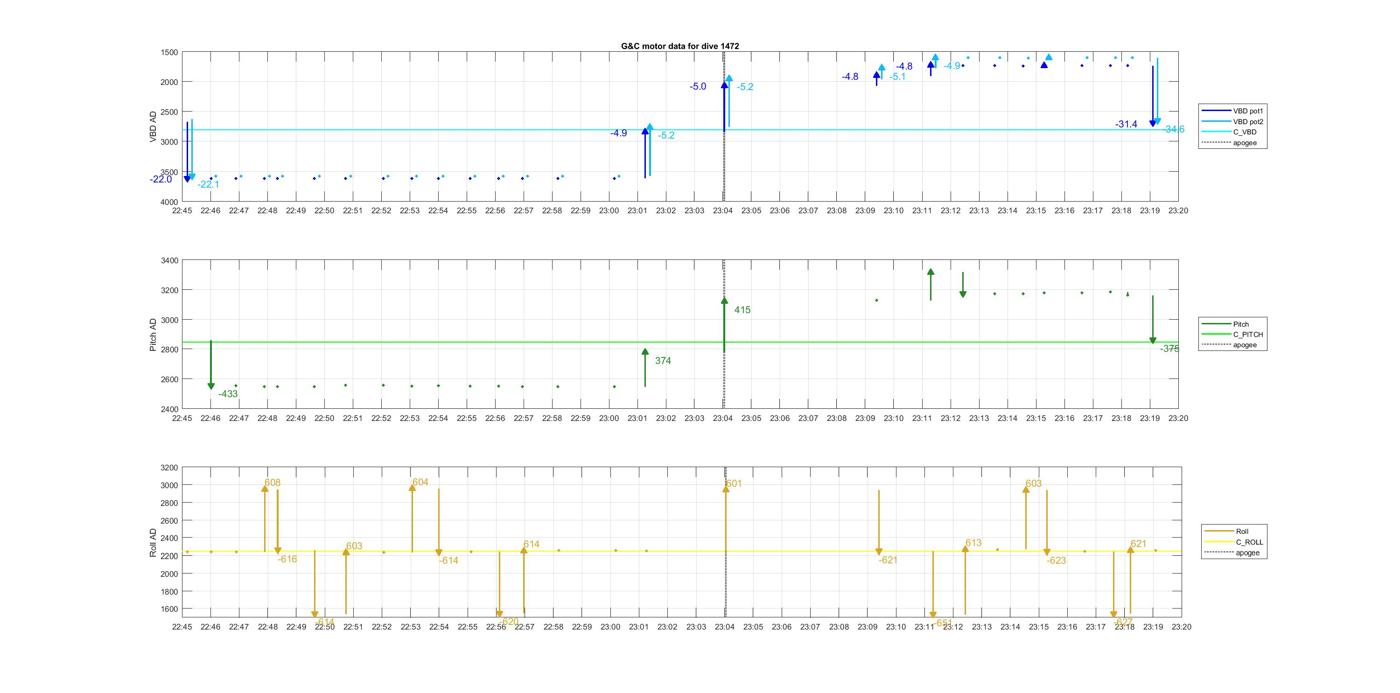Click the -375 pitch data label
This screenshot has width=1400, height=693.
click(x=1170, y=348)
